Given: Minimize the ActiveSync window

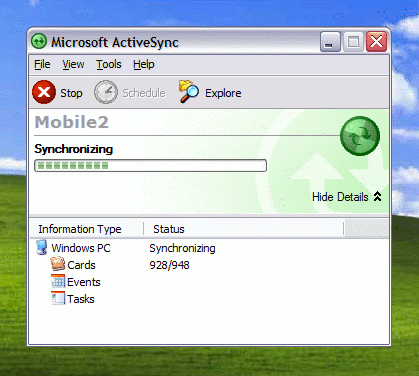Looking at the screenshot, I should (330, 42).
